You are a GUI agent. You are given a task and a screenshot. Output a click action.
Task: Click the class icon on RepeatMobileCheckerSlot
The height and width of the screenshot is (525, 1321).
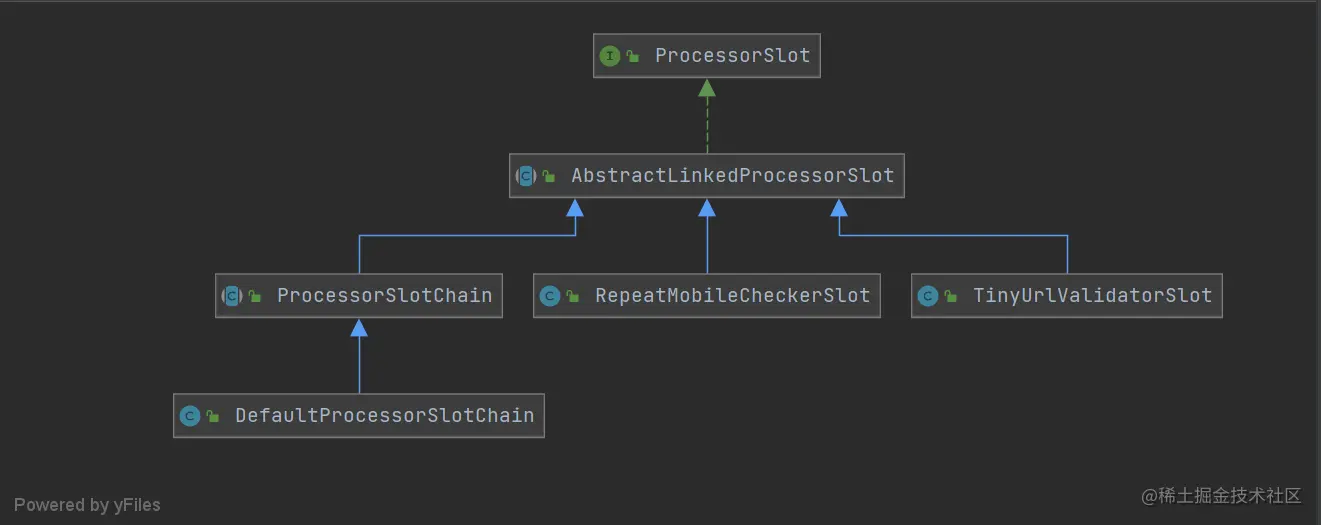coord(549,296)
